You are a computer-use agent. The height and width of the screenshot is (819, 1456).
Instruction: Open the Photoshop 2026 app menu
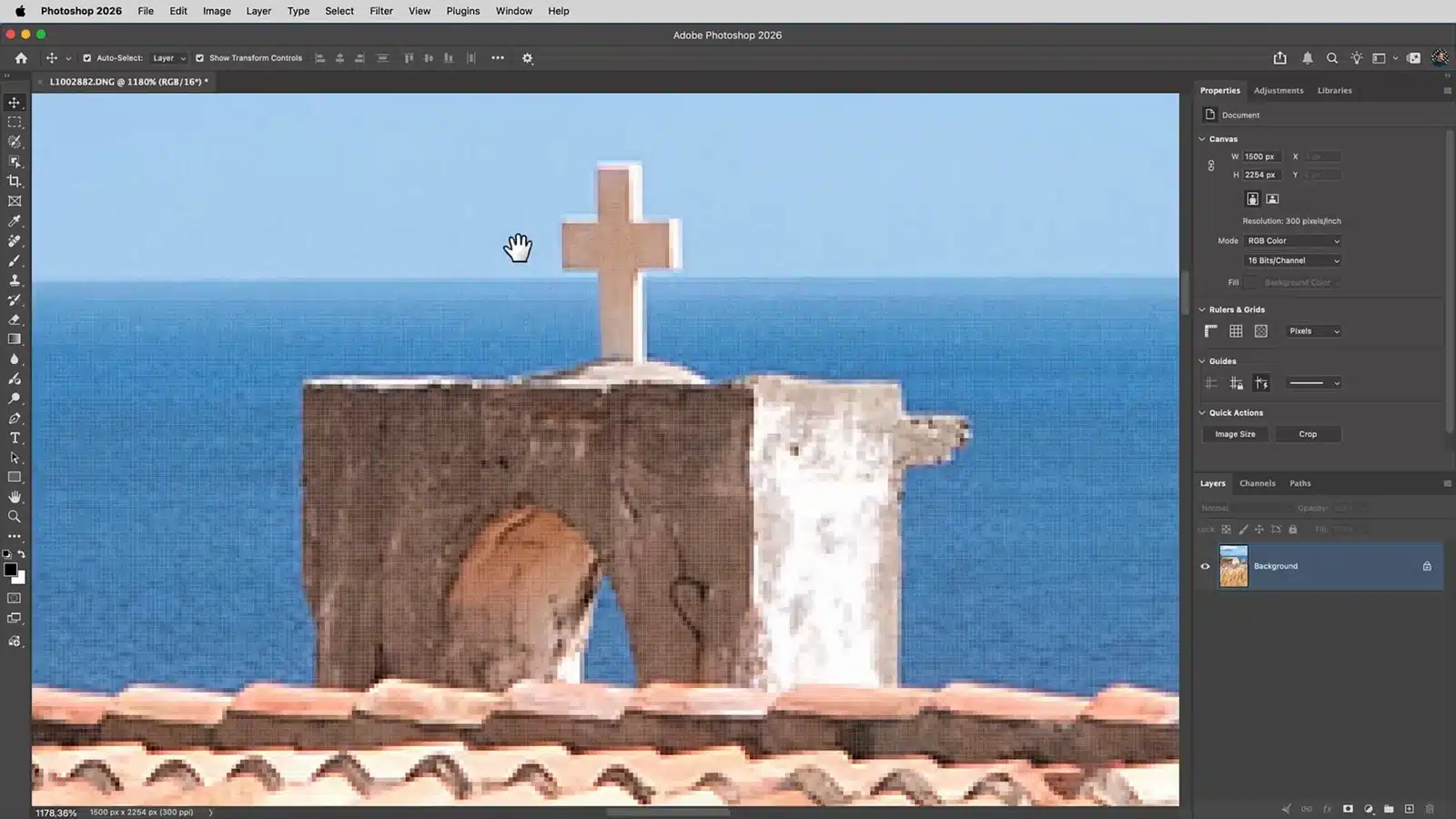pyautogui.click(x=81, y=11)
